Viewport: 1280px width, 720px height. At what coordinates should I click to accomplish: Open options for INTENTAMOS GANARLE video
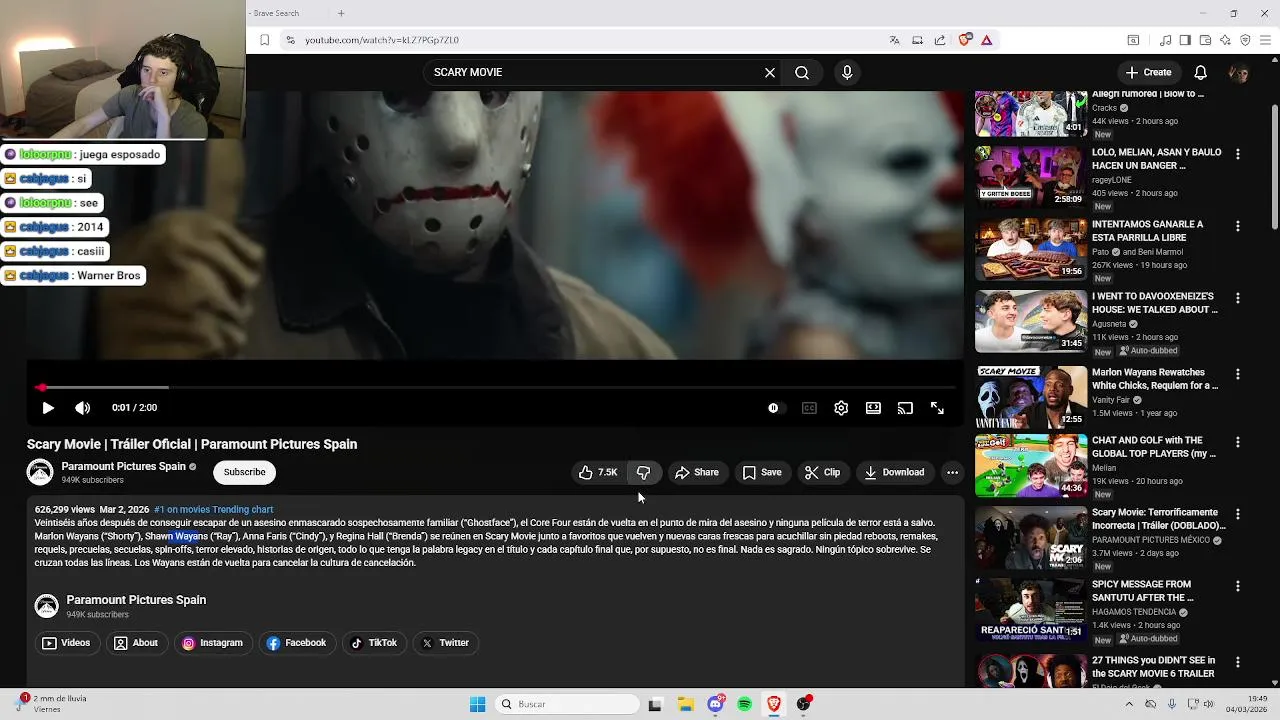point(1238,226)
